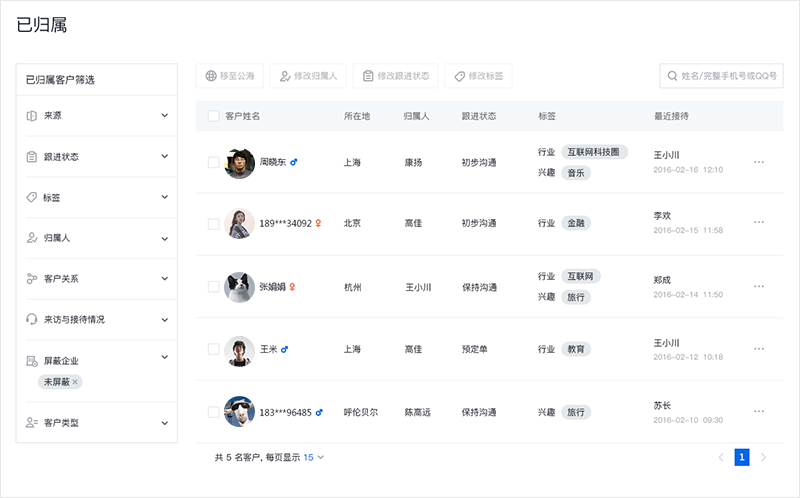The width and height of the screenshot is (800, 498).
Task: Click the 跟进状态 column header
Action: point(479,116)
